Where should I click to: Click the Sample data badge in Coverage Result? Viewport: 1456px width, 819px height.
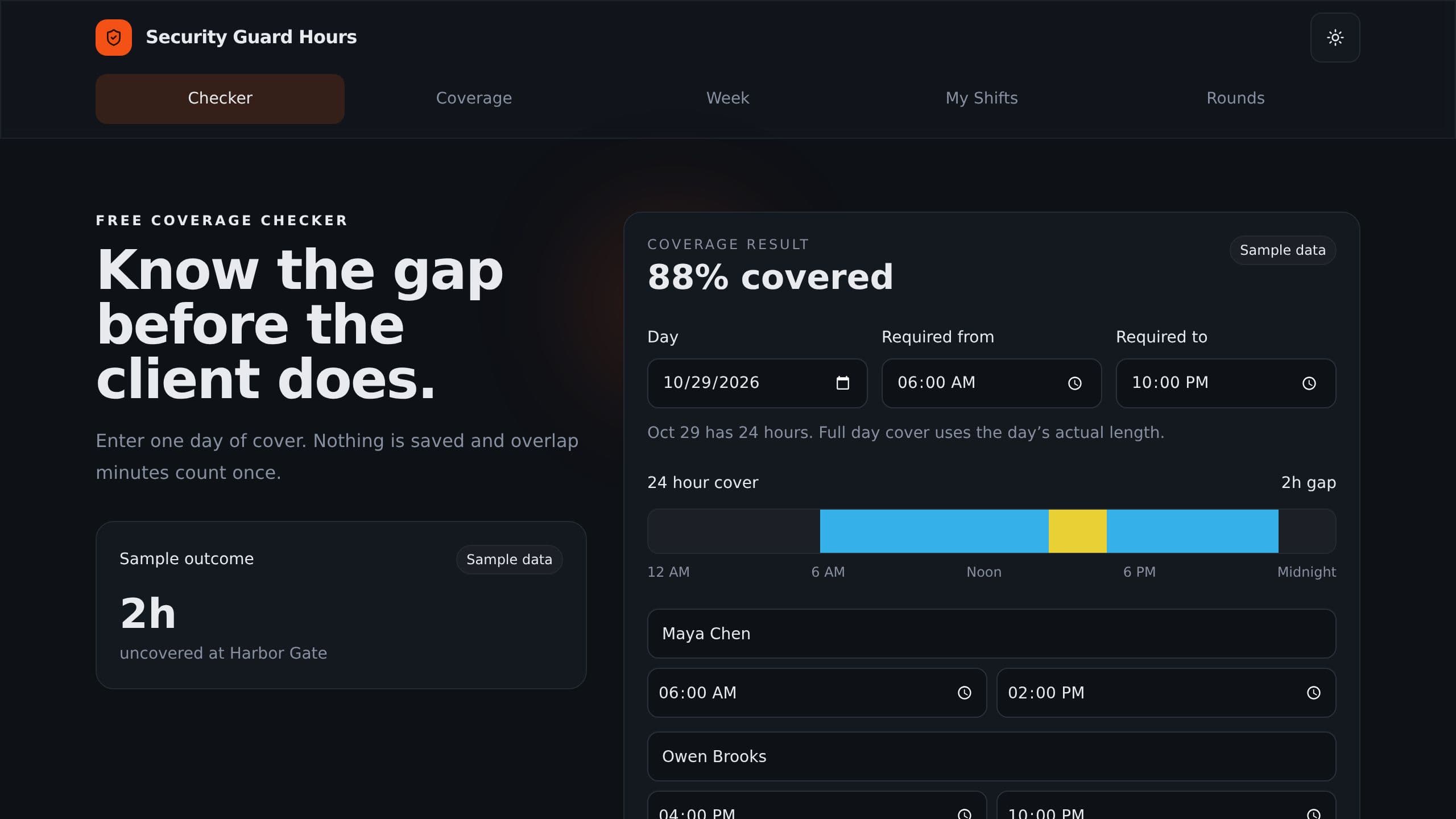click(x=1283, y=250)
